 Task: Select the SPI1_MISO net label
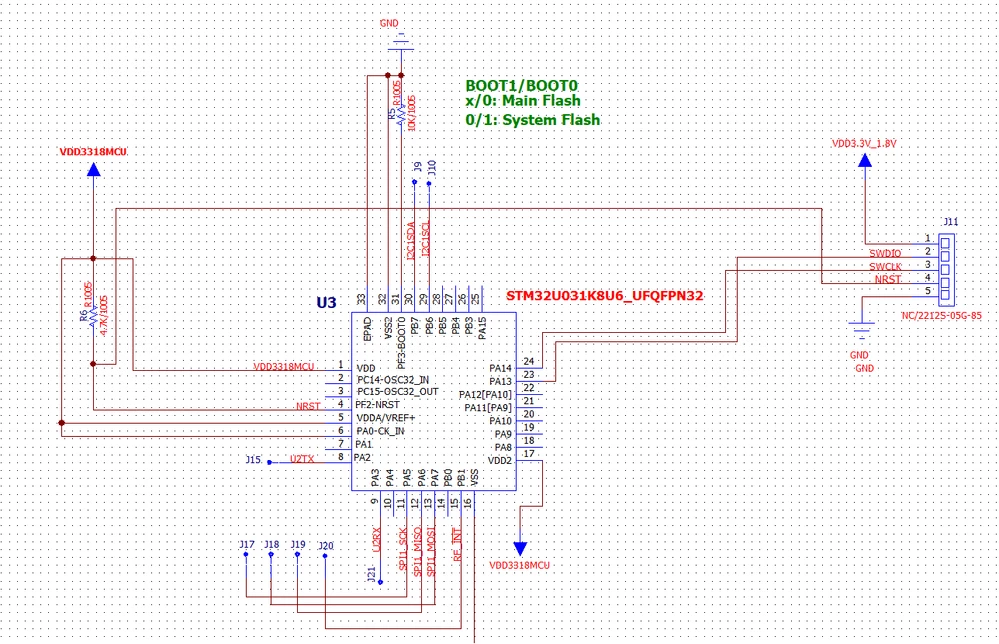417,552
